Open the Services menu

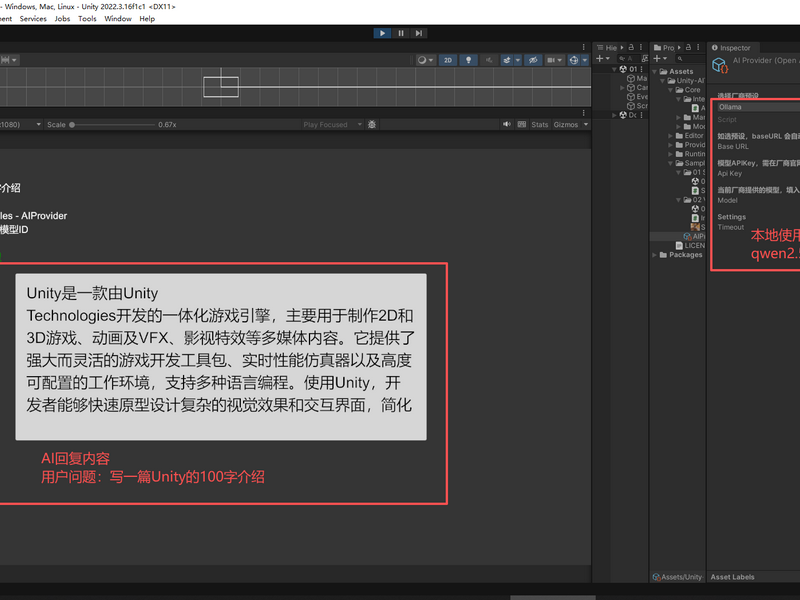pyautogui.click(x=33, y=19)
